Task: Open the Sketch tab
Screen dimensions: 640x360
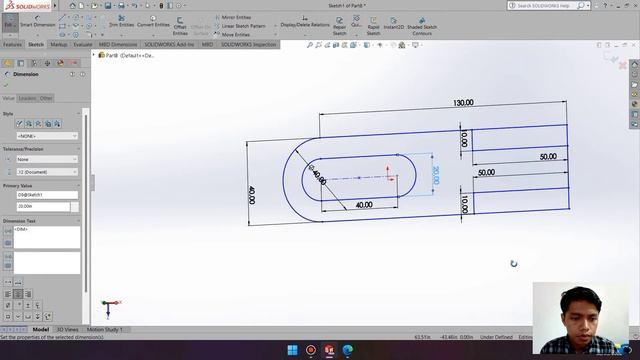Action: (x=36, y=44)
